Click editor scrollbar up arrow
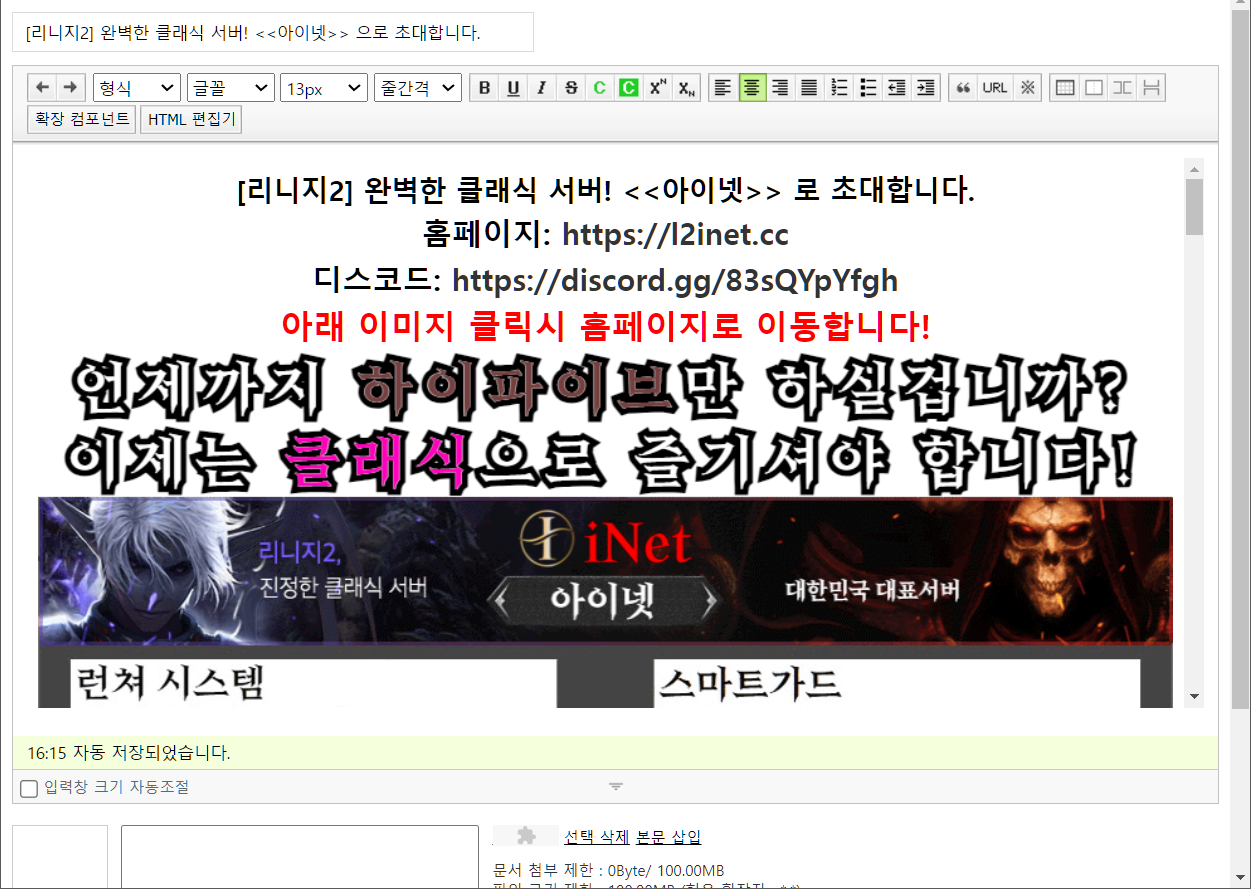 click(1195, 167)
